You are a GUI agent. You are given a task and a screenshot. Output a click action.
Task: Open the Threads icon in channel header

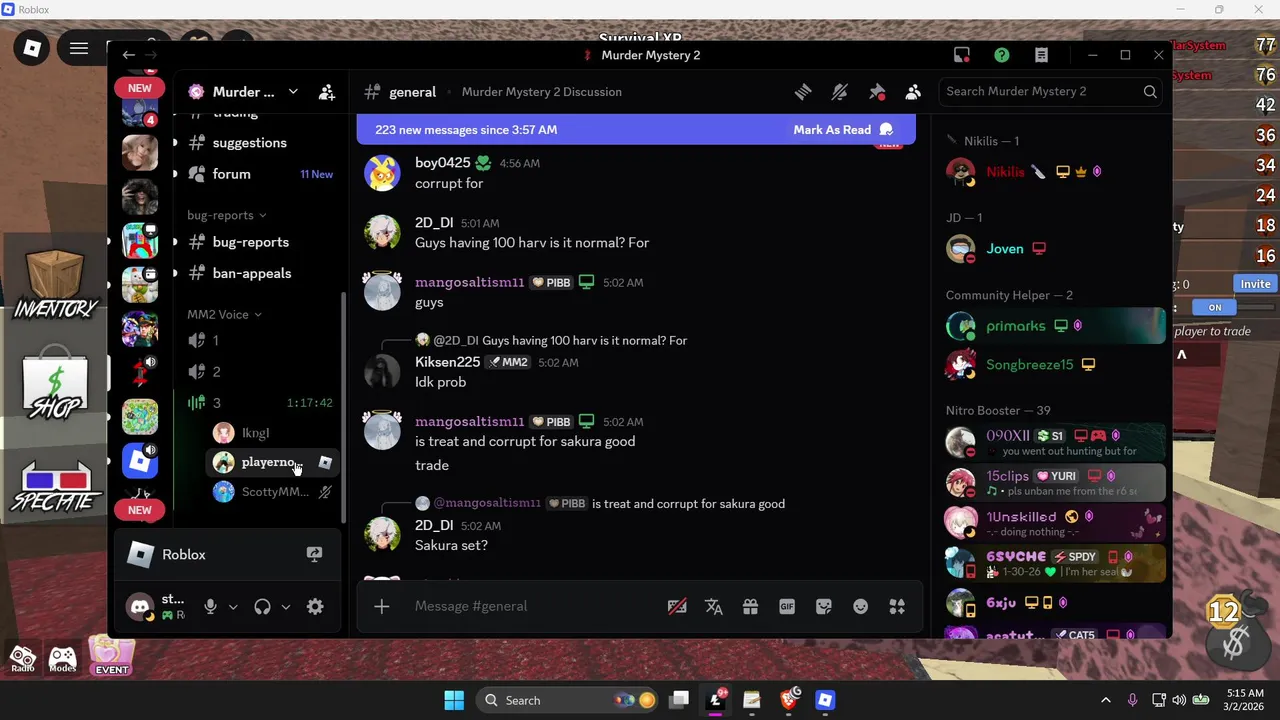[x=803, y=92]
